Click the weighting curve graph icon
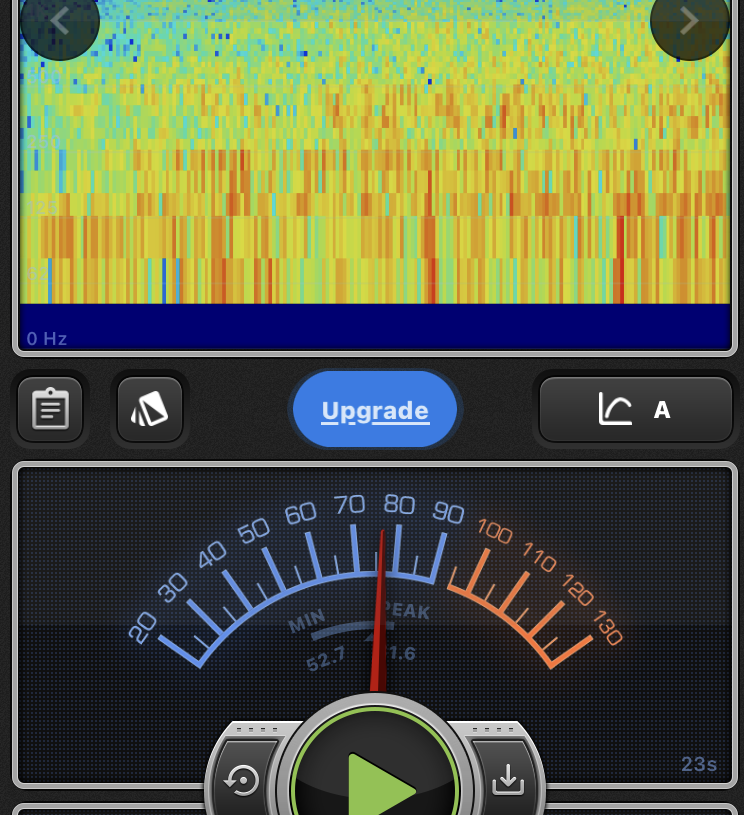 pos(615,409)
